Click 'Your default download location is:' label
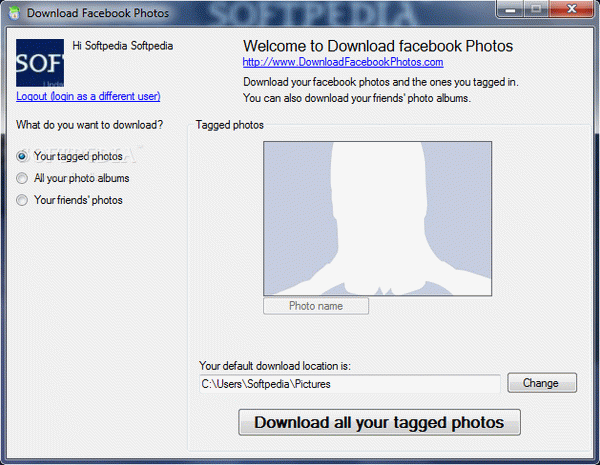Image resolution: width=600 pixels, height=465 pixels. pos(275,366)
